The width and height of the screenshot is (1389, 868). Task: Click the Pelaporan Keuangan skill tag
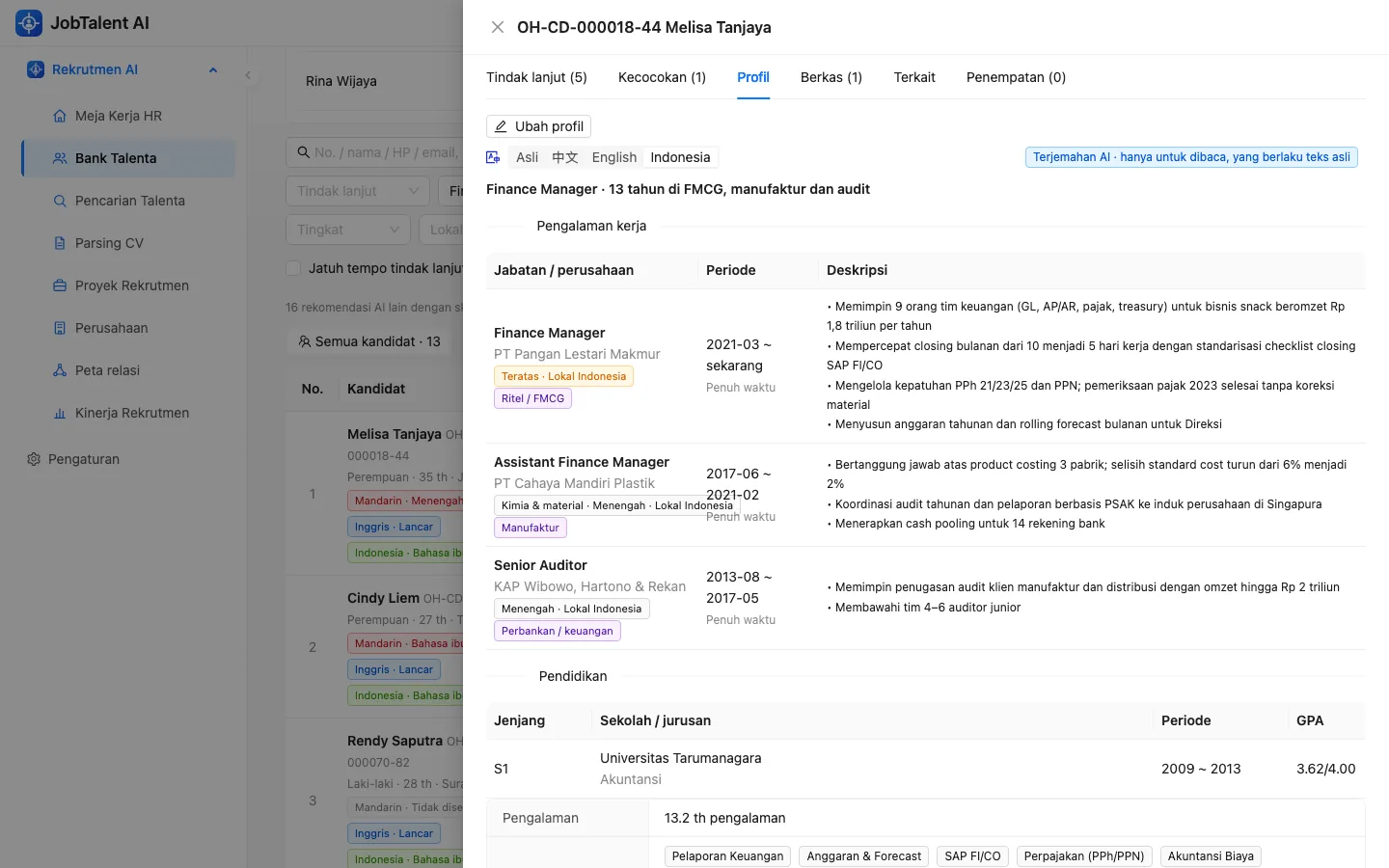tap(727, 856)
